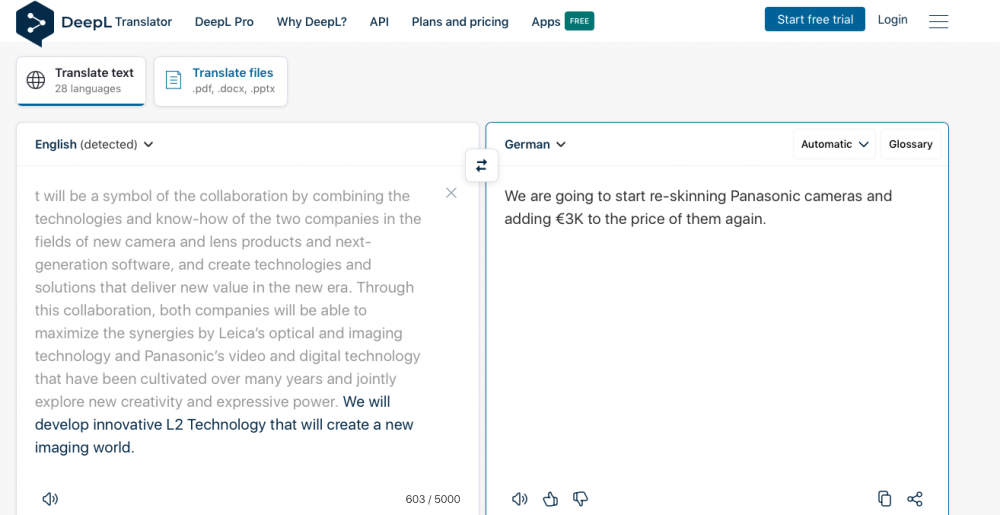1000x515 pixels.
Task: Clear the source text with X icon
Action: tap(451, 193)
